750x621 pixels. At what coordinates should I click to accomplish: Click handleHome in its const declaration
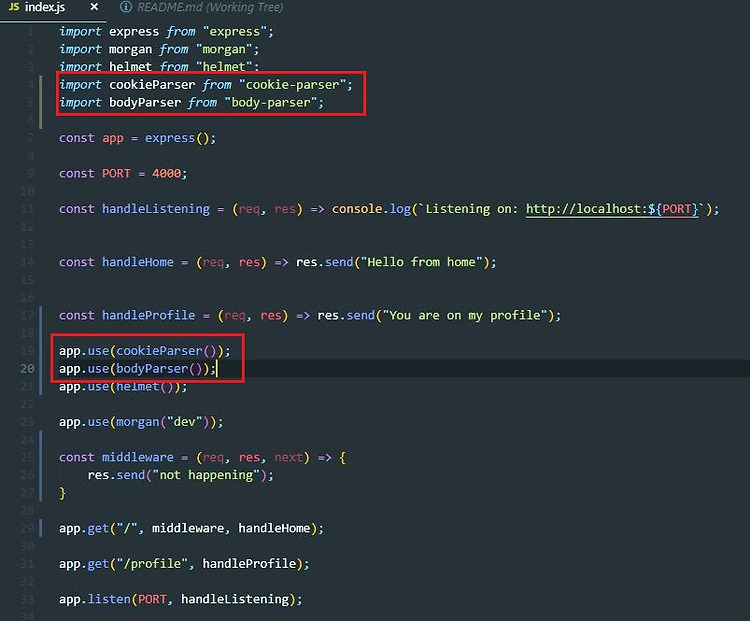click(138, 262)
